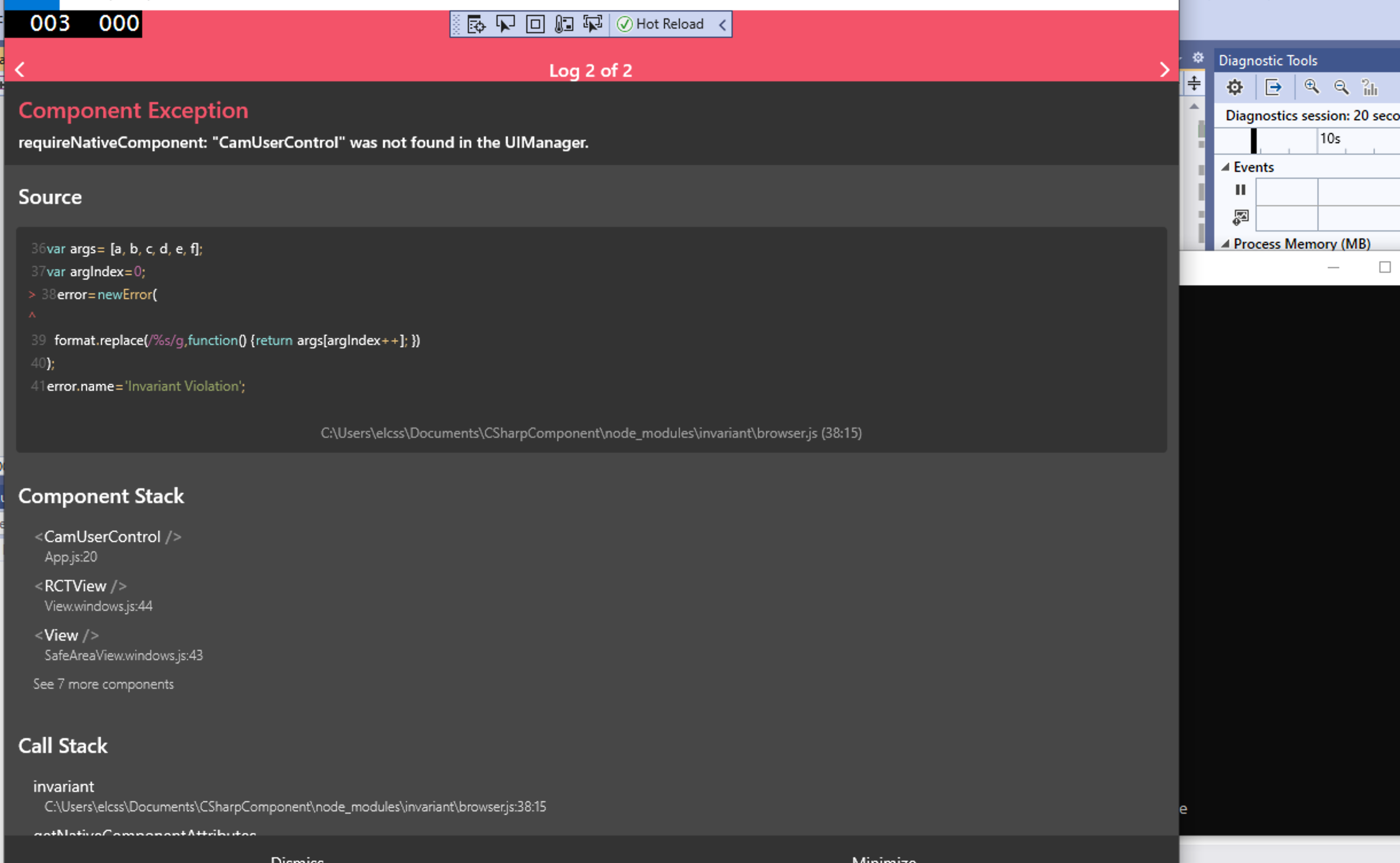
Task: Click the 10s mark on diagnostics ruler
Action: click(1330, 139)
